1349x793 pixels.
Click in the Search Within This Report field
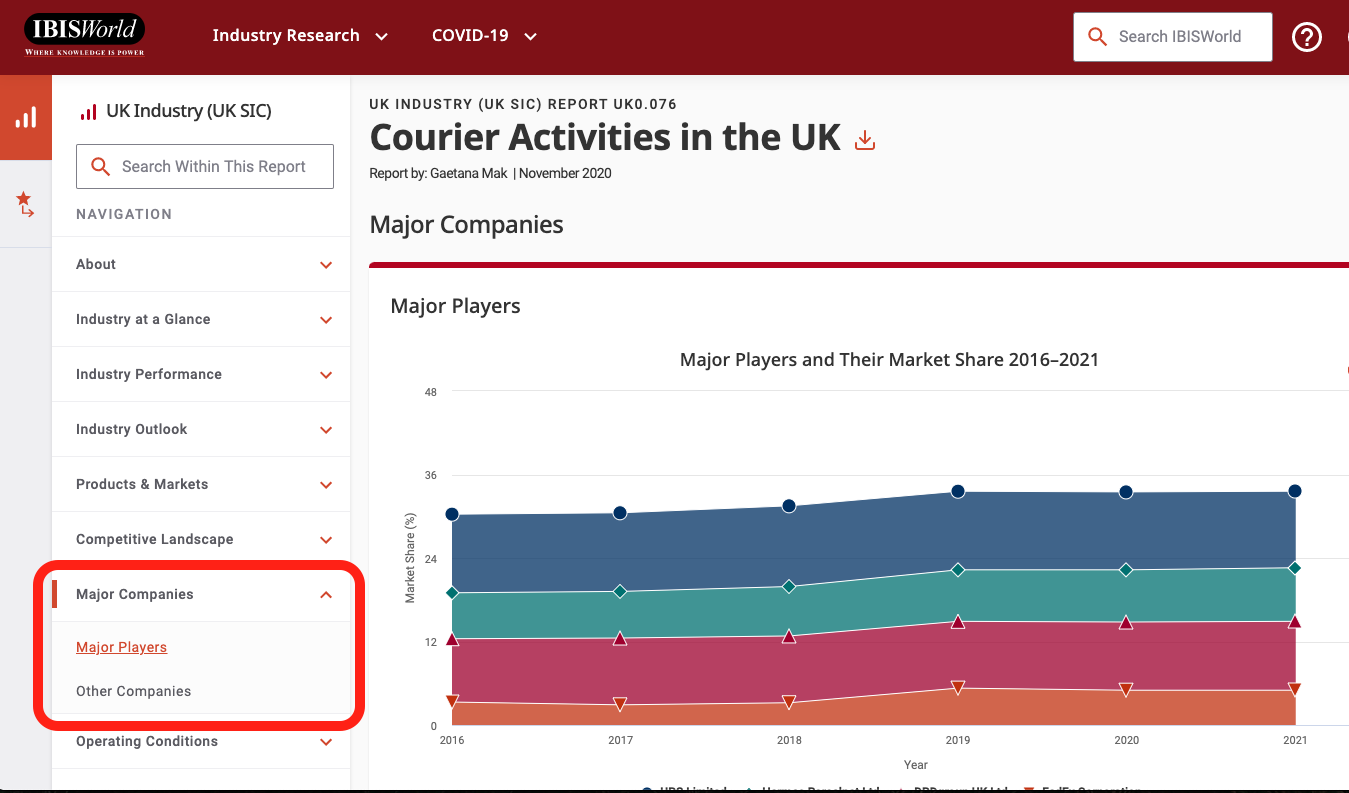(214, 167)
